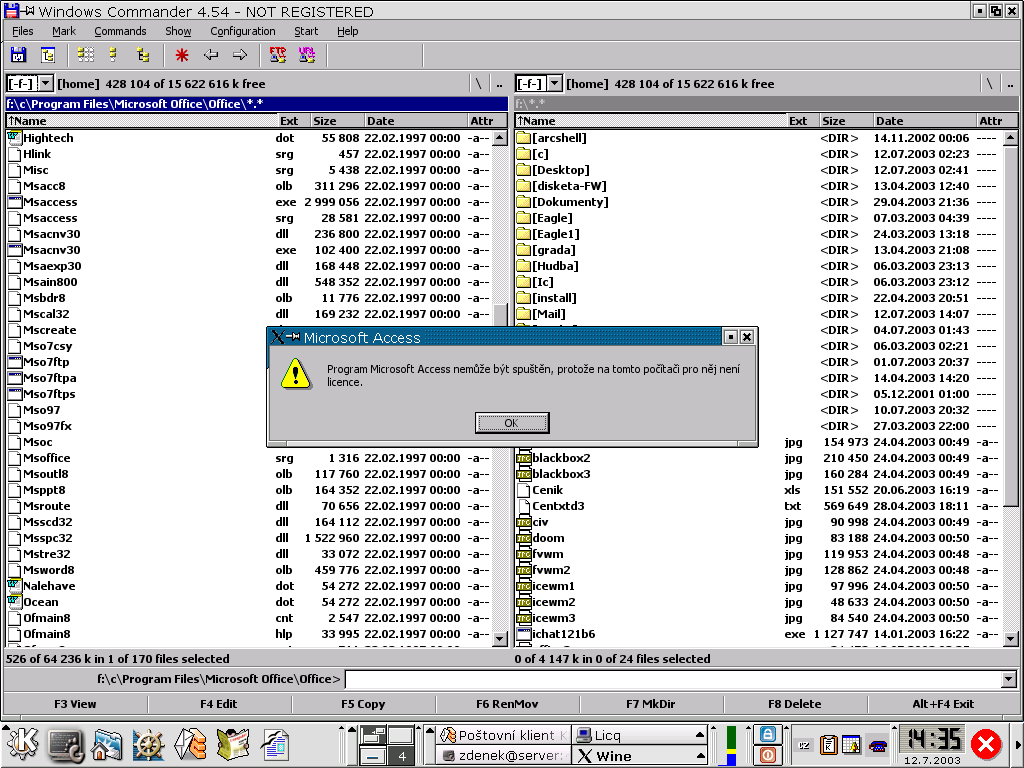Open the right panel drive dropdown

coord(554,84)
